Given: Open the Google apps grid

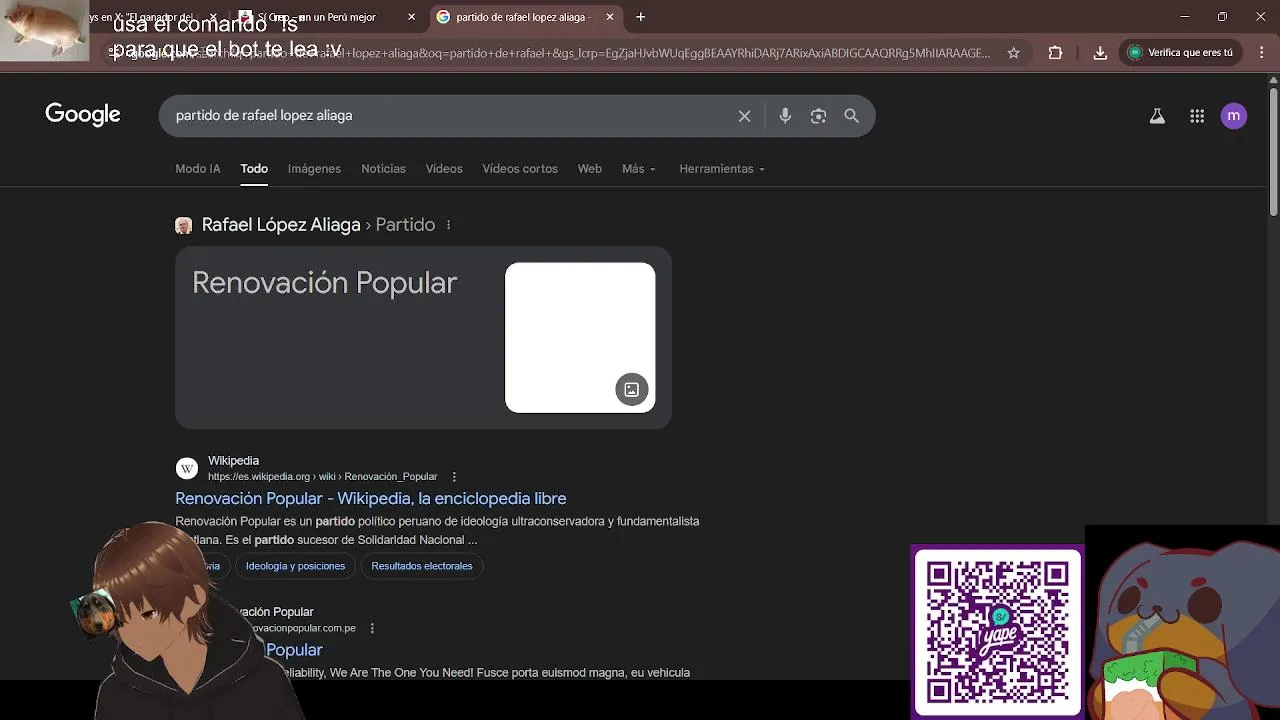Looking at the screenshot, I should pyautogui.click(x=1197, y=116).
